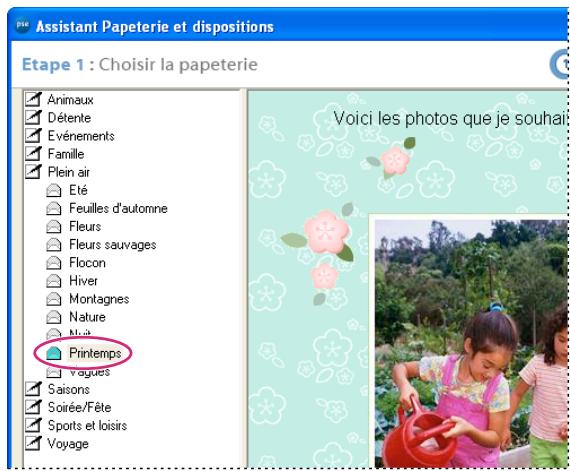Select the Voyage stationery category

68,444
